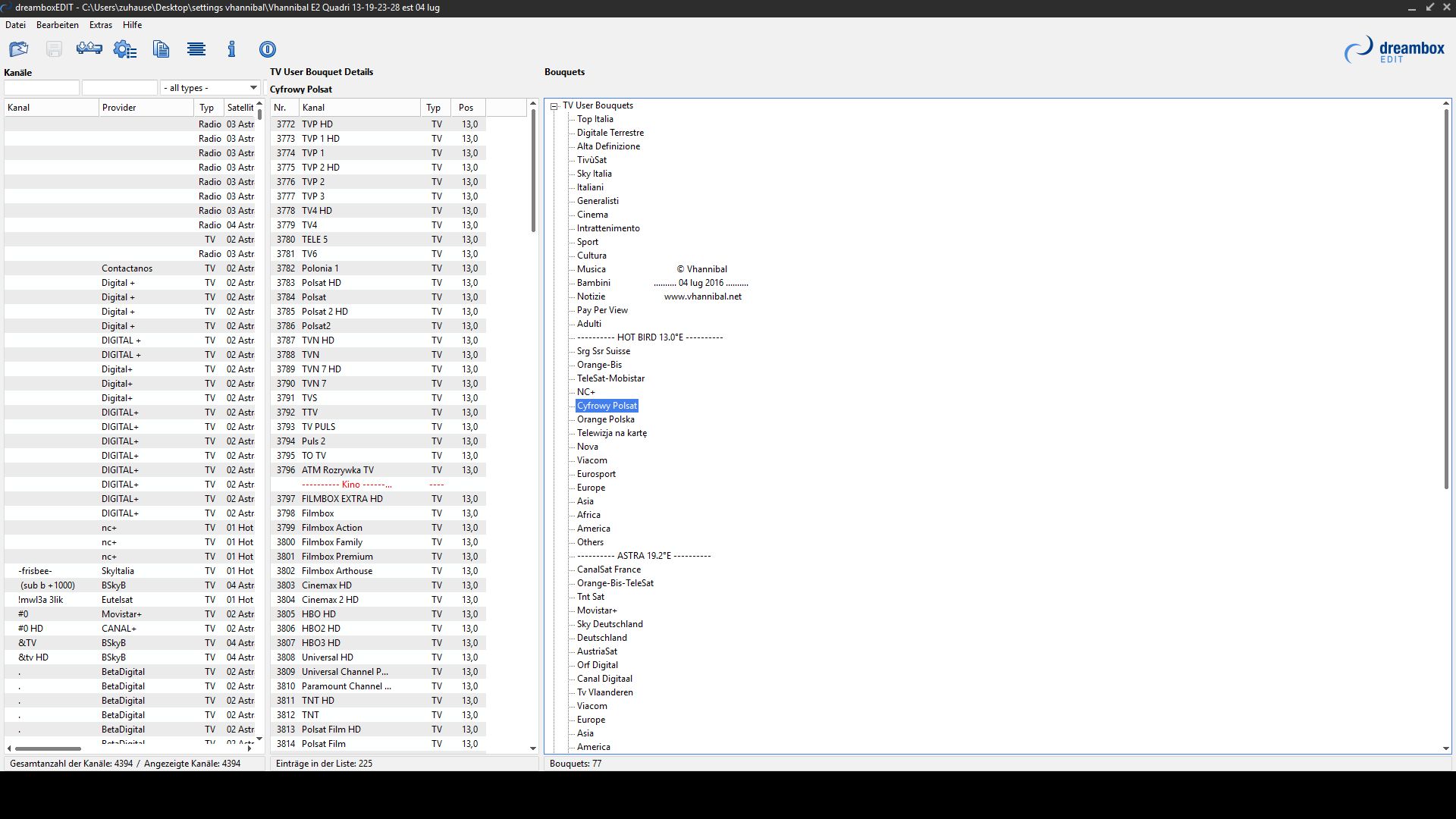The image size is (1456, 819).
Task: Select channel Polonia 1 row 3782
Action: 378,268
